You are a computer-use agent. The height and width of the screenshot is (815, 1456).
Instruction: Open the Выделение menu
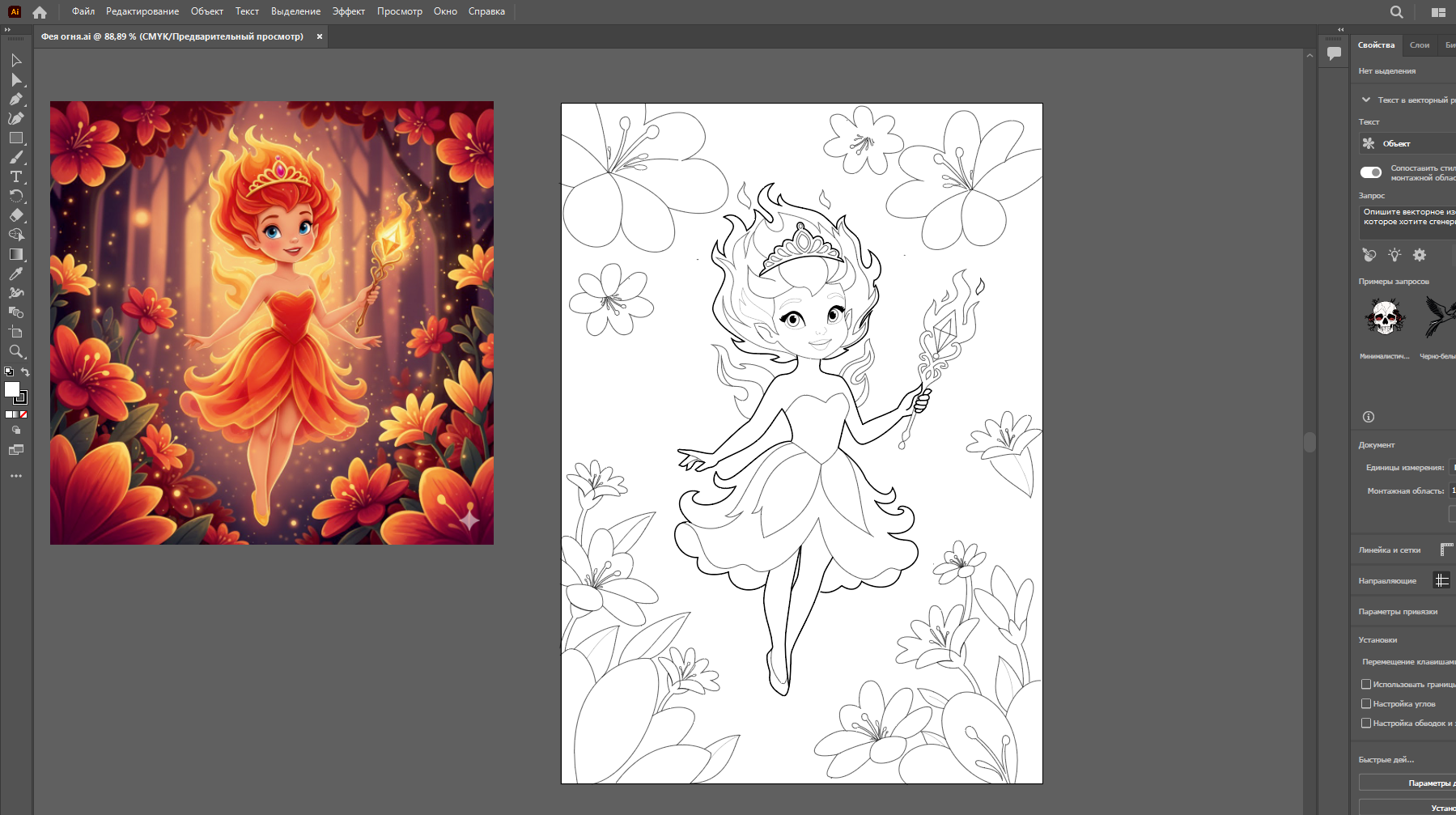pos(295,11)
